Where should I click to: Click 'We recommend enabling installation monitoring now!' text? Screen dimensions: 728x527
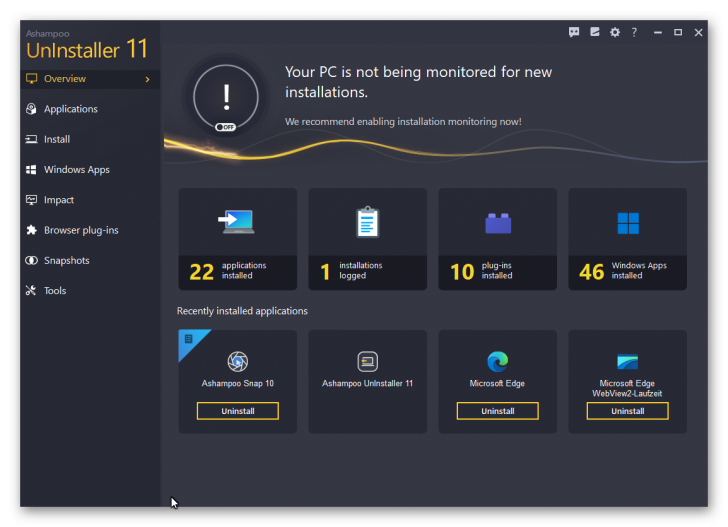[403, 122]
